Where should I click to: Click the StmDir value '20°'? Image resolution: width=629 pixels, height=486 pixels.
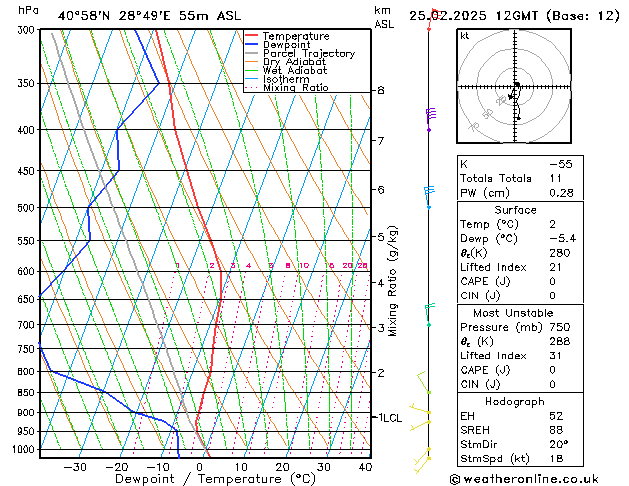(x=558, y=444)
